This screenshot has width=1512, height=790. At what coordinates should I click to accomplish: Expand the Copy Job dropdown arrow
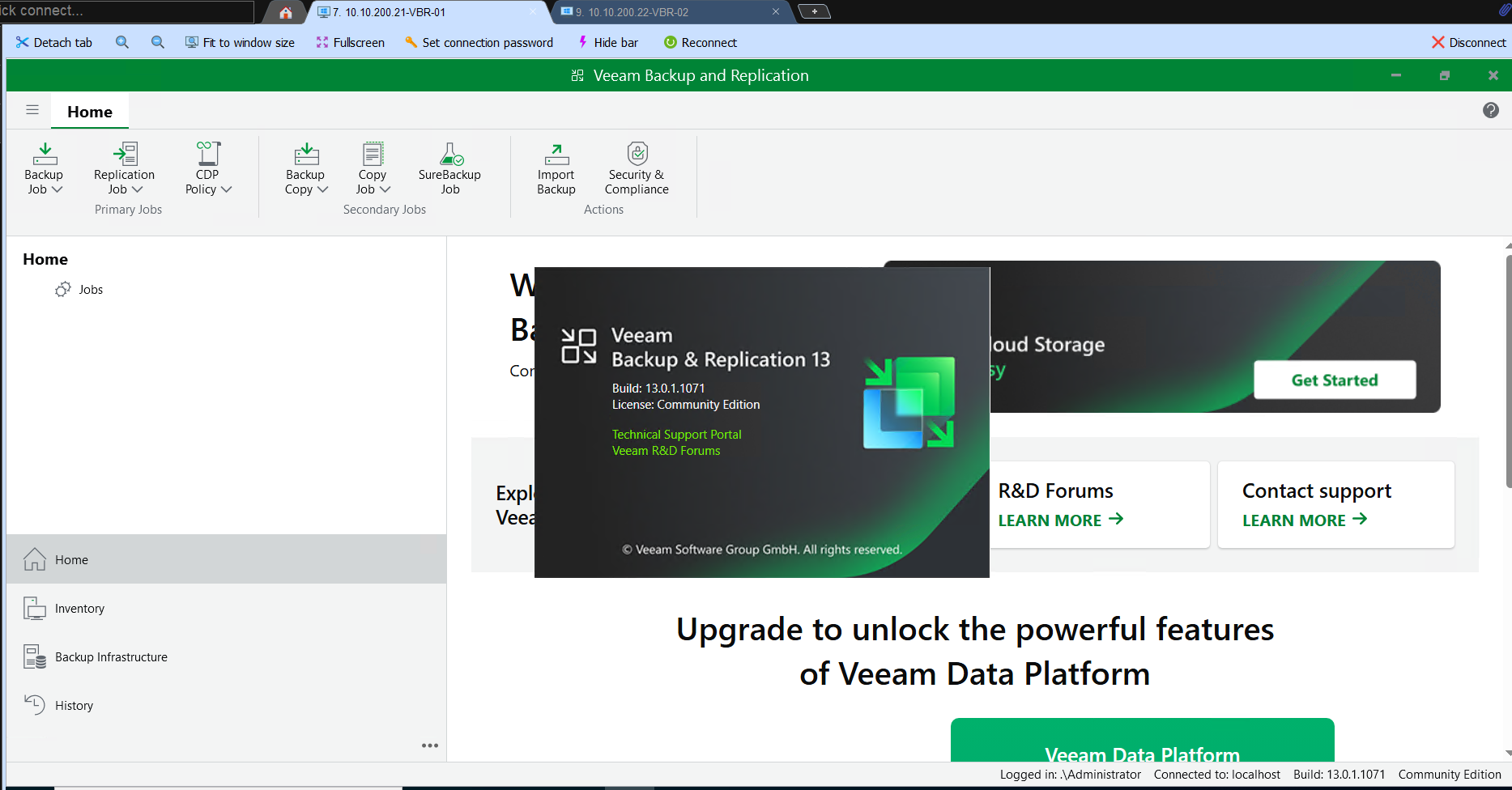click(x=385, y=189)
